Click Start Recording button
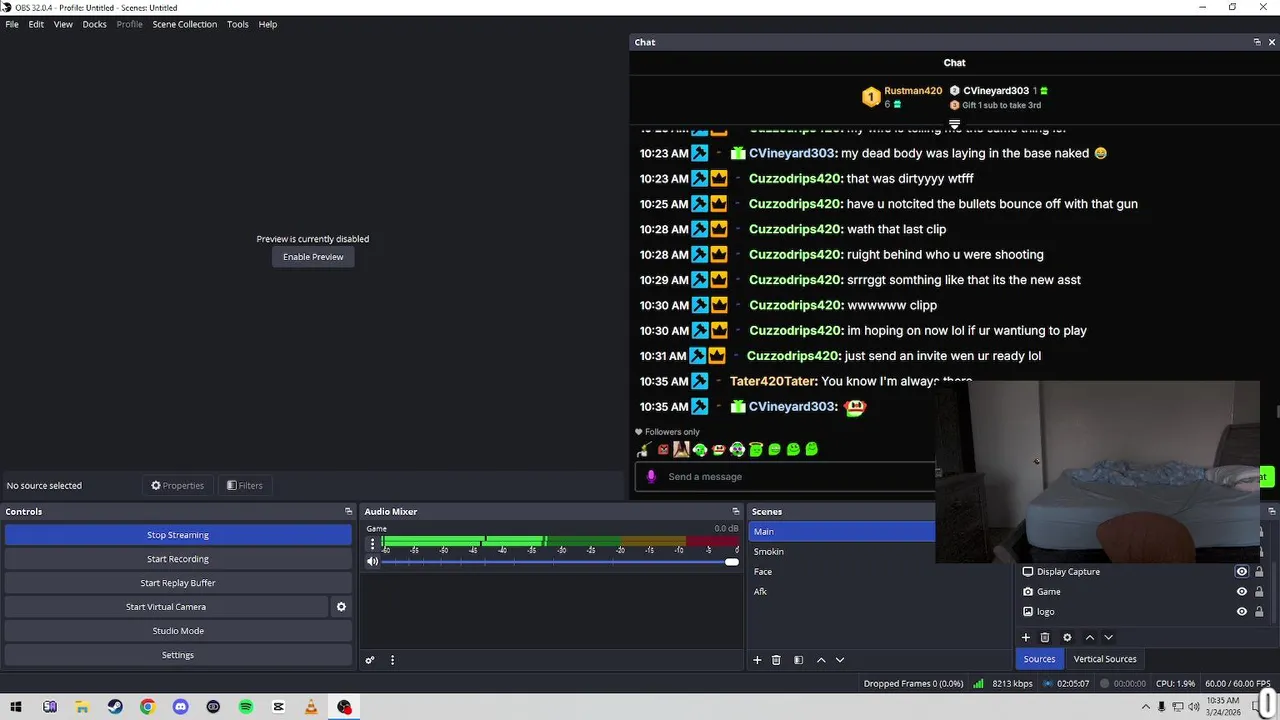Screen dimensions: 1280x720 click(178, 559)
